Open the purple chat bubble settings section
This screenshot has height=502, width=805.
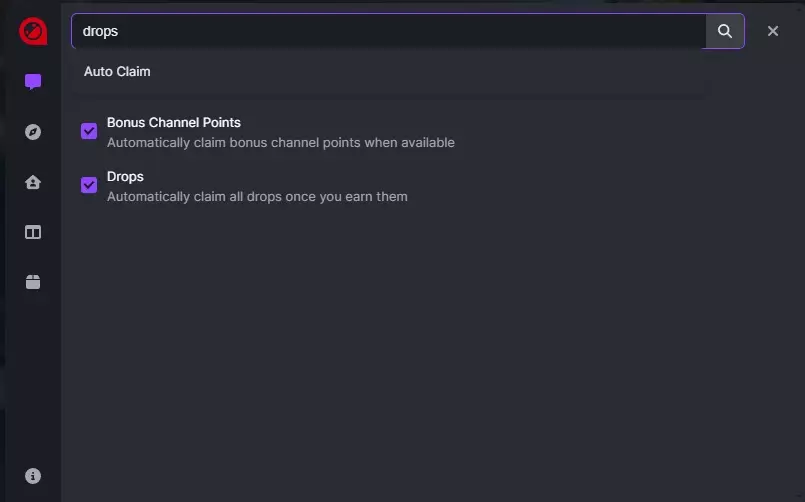[33, 82]
